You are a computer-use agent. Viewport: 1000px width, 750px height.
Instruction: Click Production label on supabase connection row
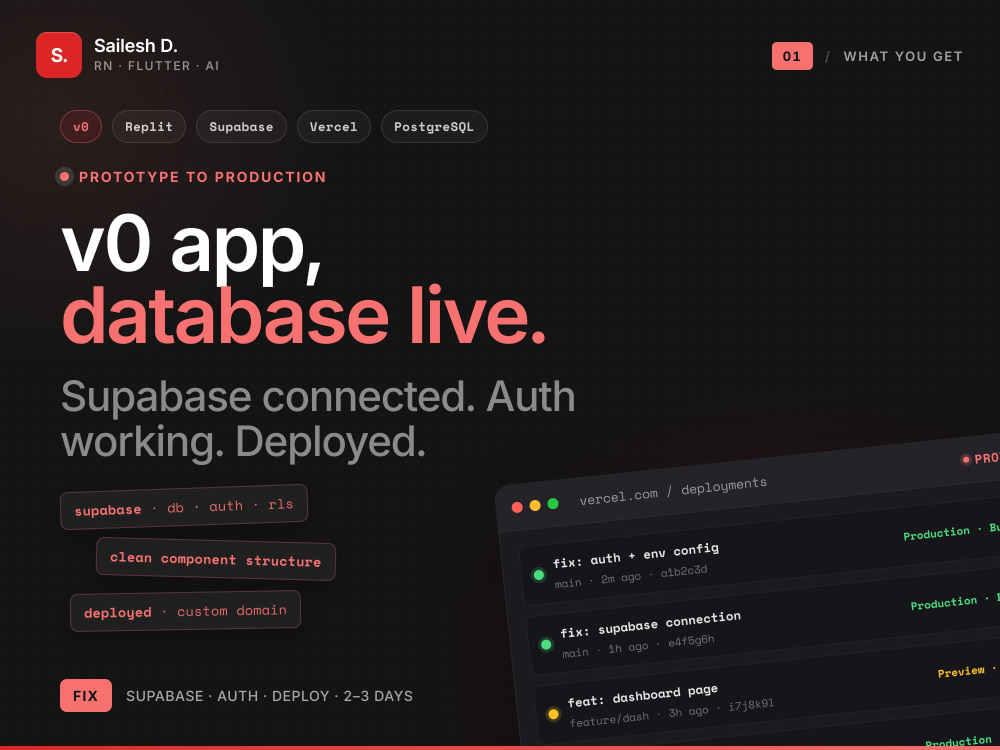pyautogui.click(x=944, y=602)
